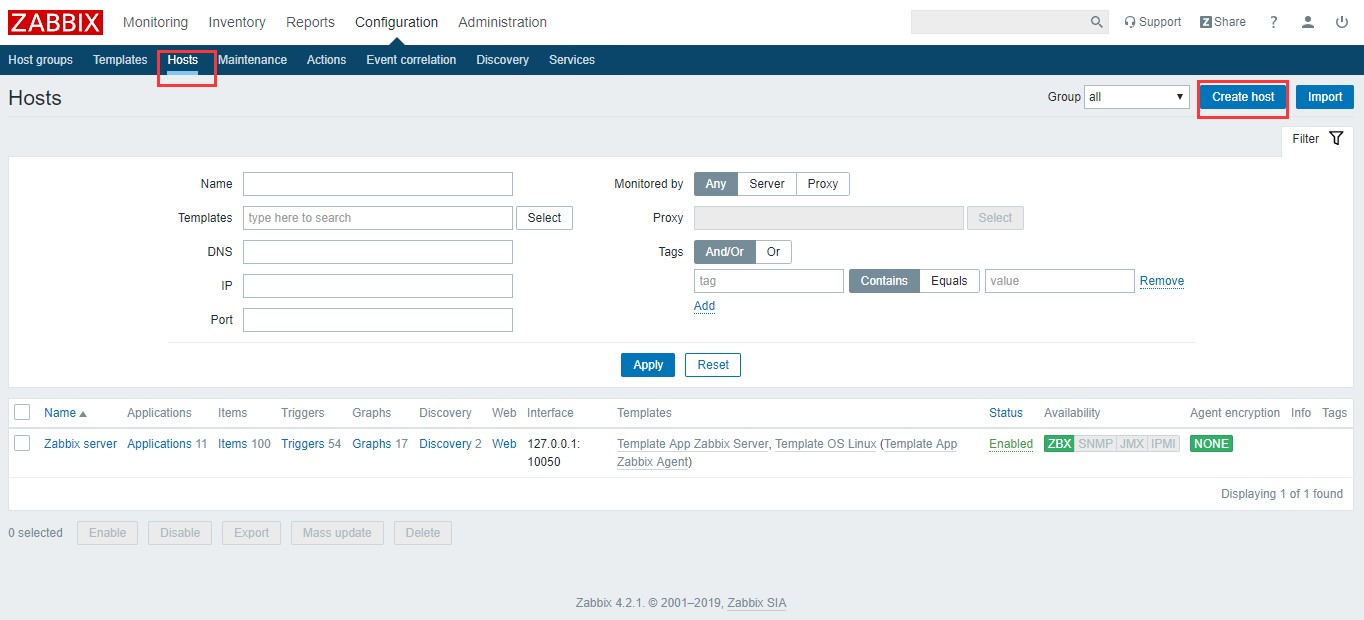This screenshot has width=1364, height=620.
Task: Click the Zabbix logo
Action: tap(55, 22)
